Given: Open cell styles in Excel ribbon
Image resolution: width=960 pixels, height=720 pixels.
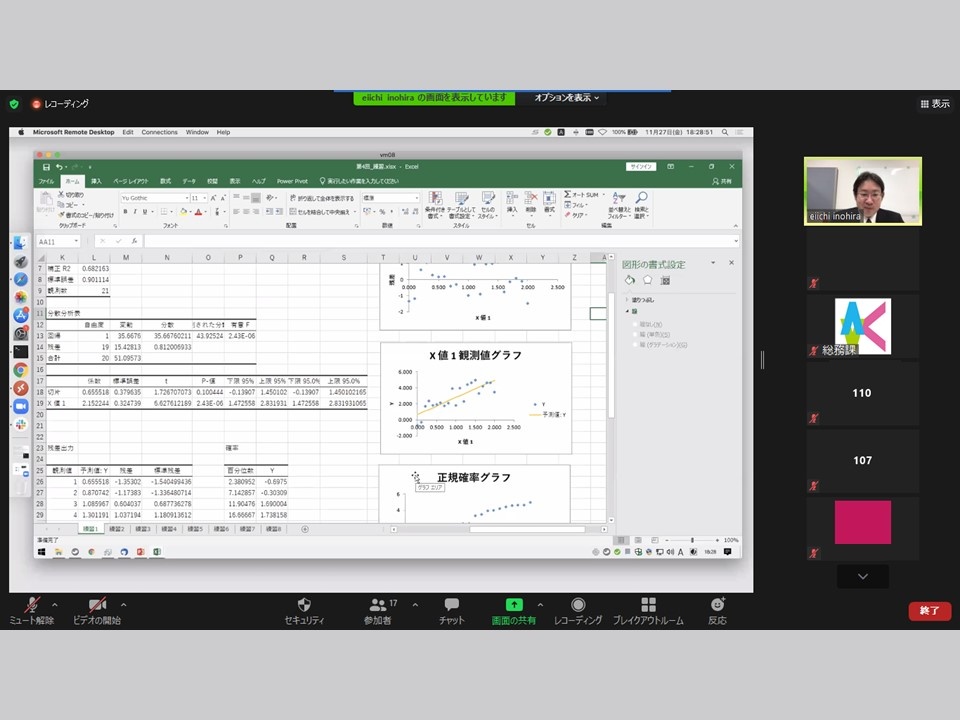Looking at the screenshot, I should point(487,204).
